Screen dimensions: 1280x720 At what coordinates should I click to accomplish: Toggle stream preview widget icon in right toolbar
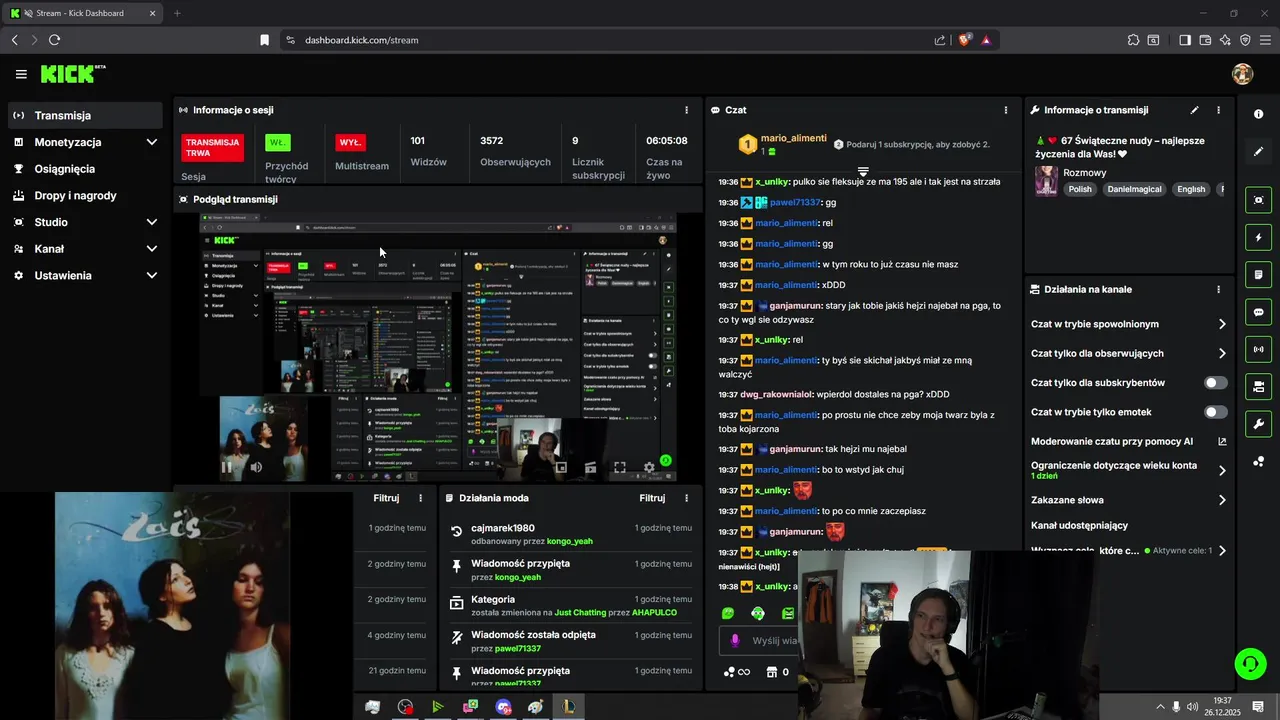1259,200
